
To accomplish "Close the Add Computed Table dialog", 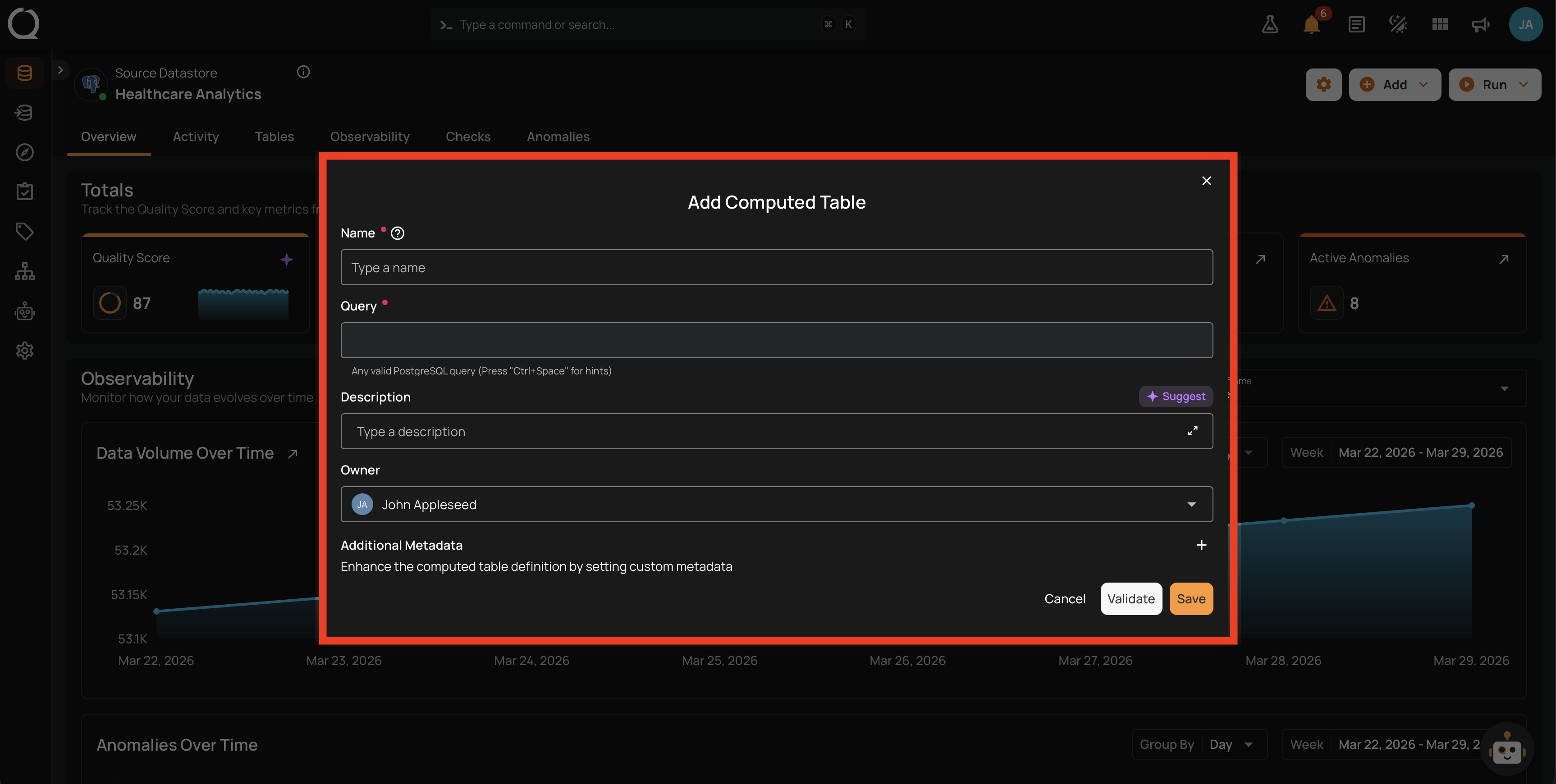I will tap(1206, 181).
